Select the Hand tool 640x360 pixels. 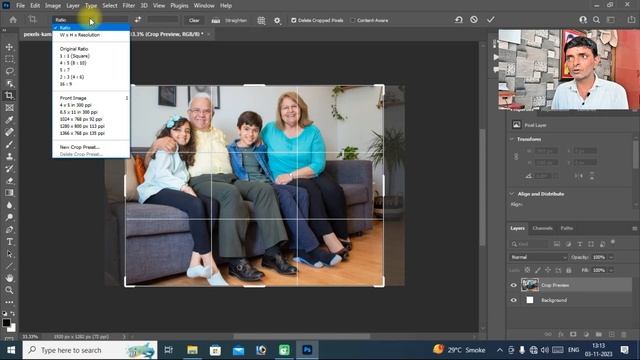(x=9, y=278)
